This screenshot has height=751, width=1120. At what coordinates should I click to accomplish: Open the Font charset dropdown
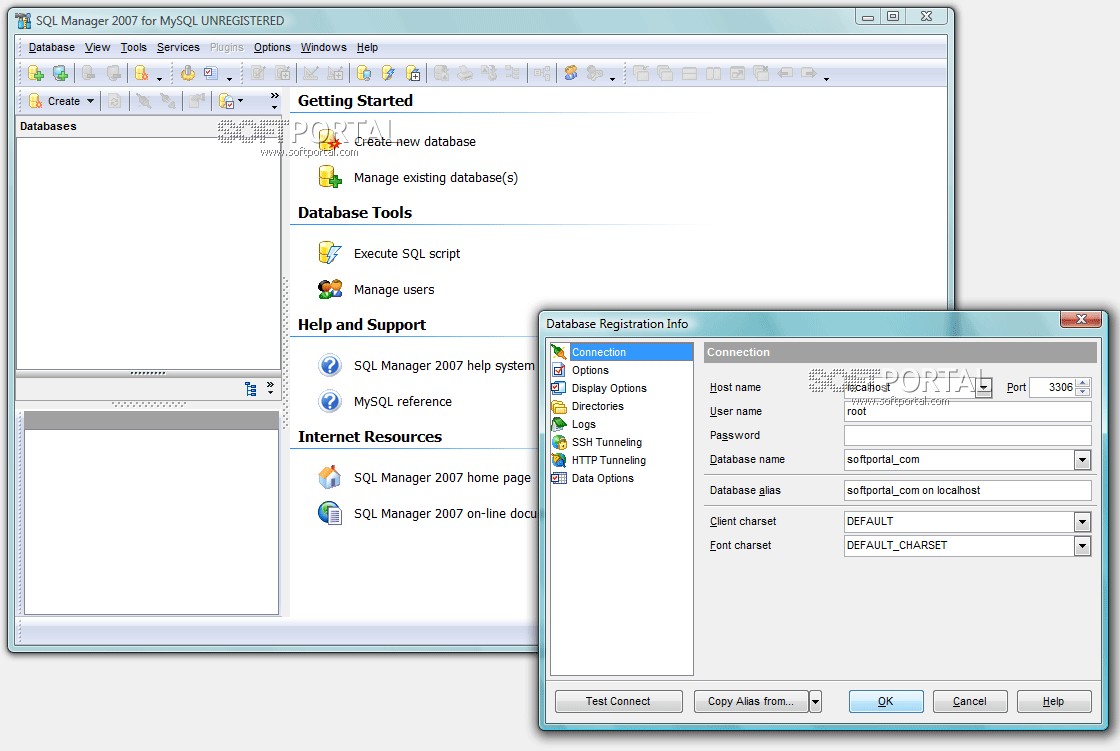[1082, 546]
